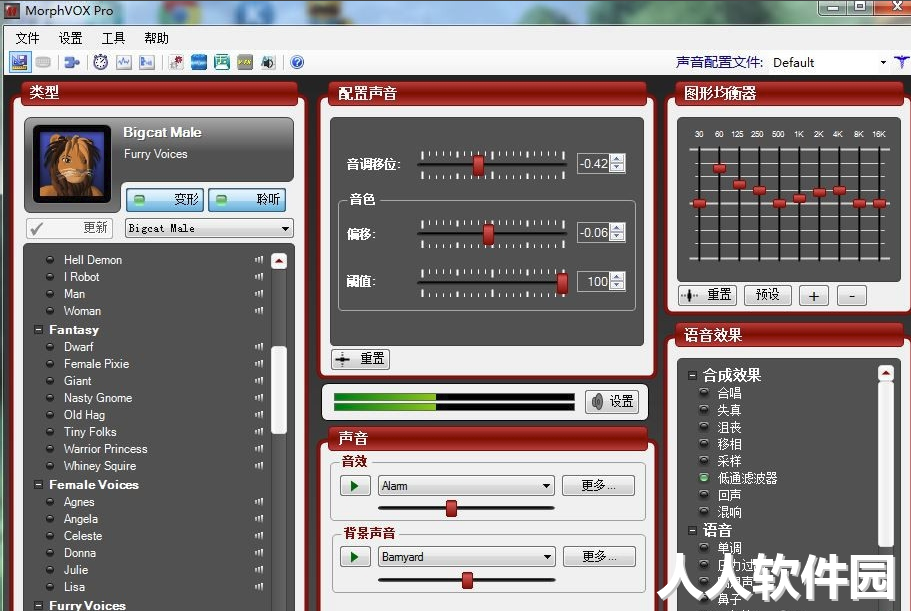The width and height of the screenshot is (911, 611).
Task: Click the Bigcat Male lion avatar
Action: (72, 164)
